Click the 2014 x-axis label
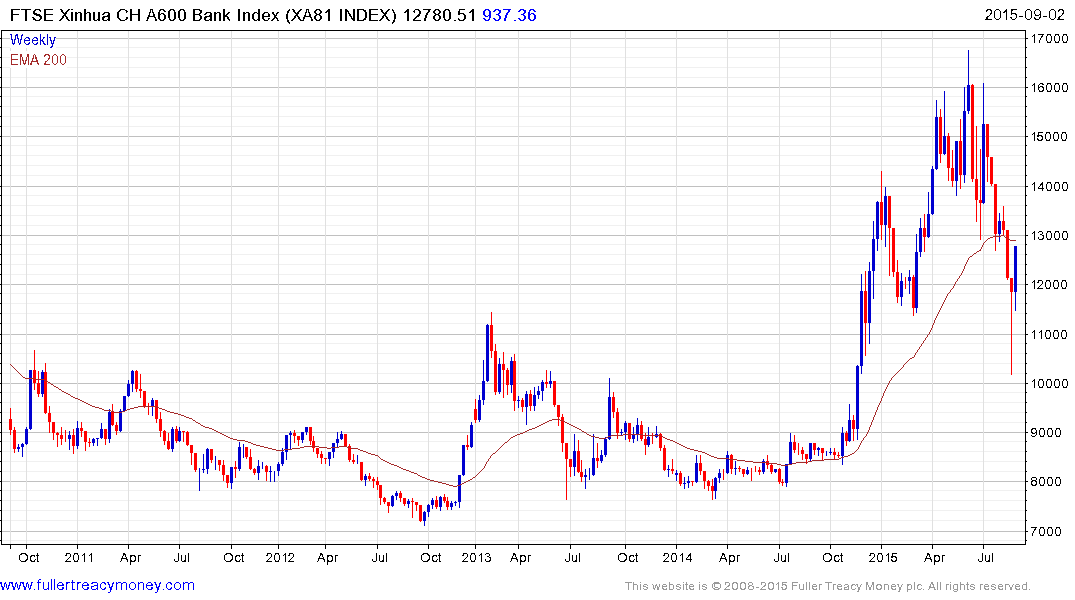This screenshot has height=600, width=1075. pyautogui.click(x=677, y=557)
